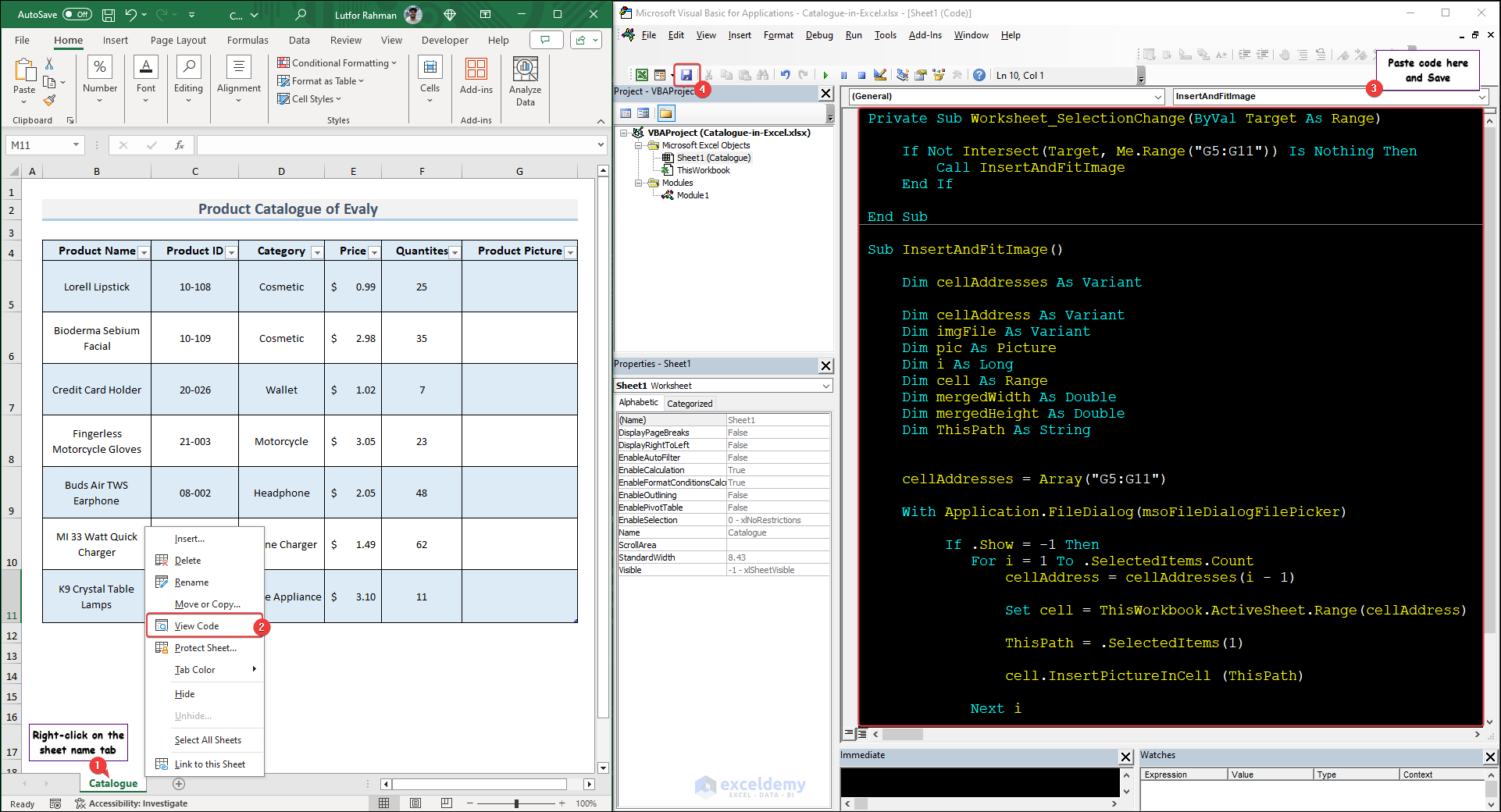Switch to the Categorized properties tab
The image size is (1501, 812).
[x=689, y=404]
